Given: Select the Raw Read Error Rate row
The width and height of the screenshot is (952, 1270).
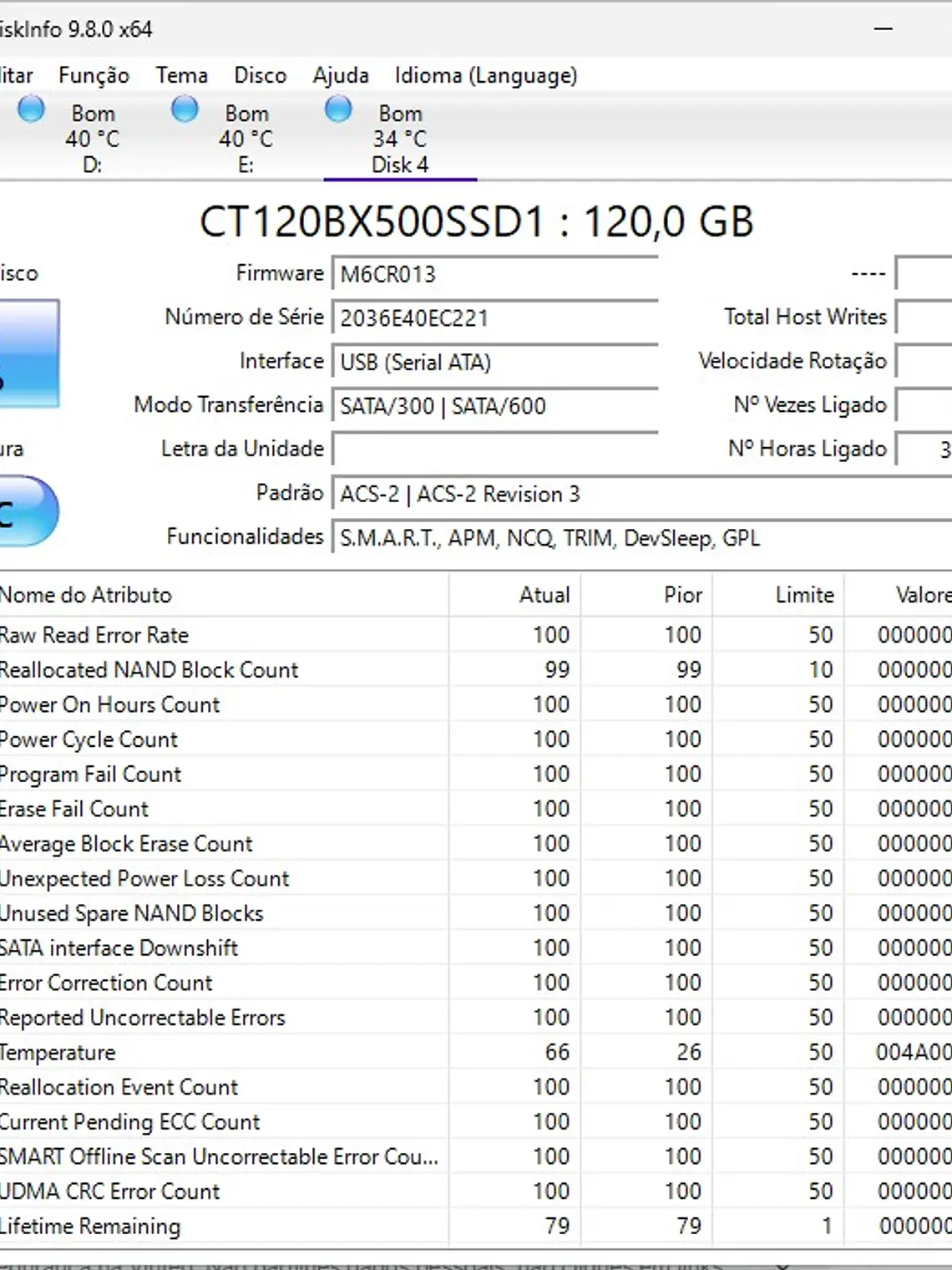Looking at the screenshot, I should click(x=476, y=635).
